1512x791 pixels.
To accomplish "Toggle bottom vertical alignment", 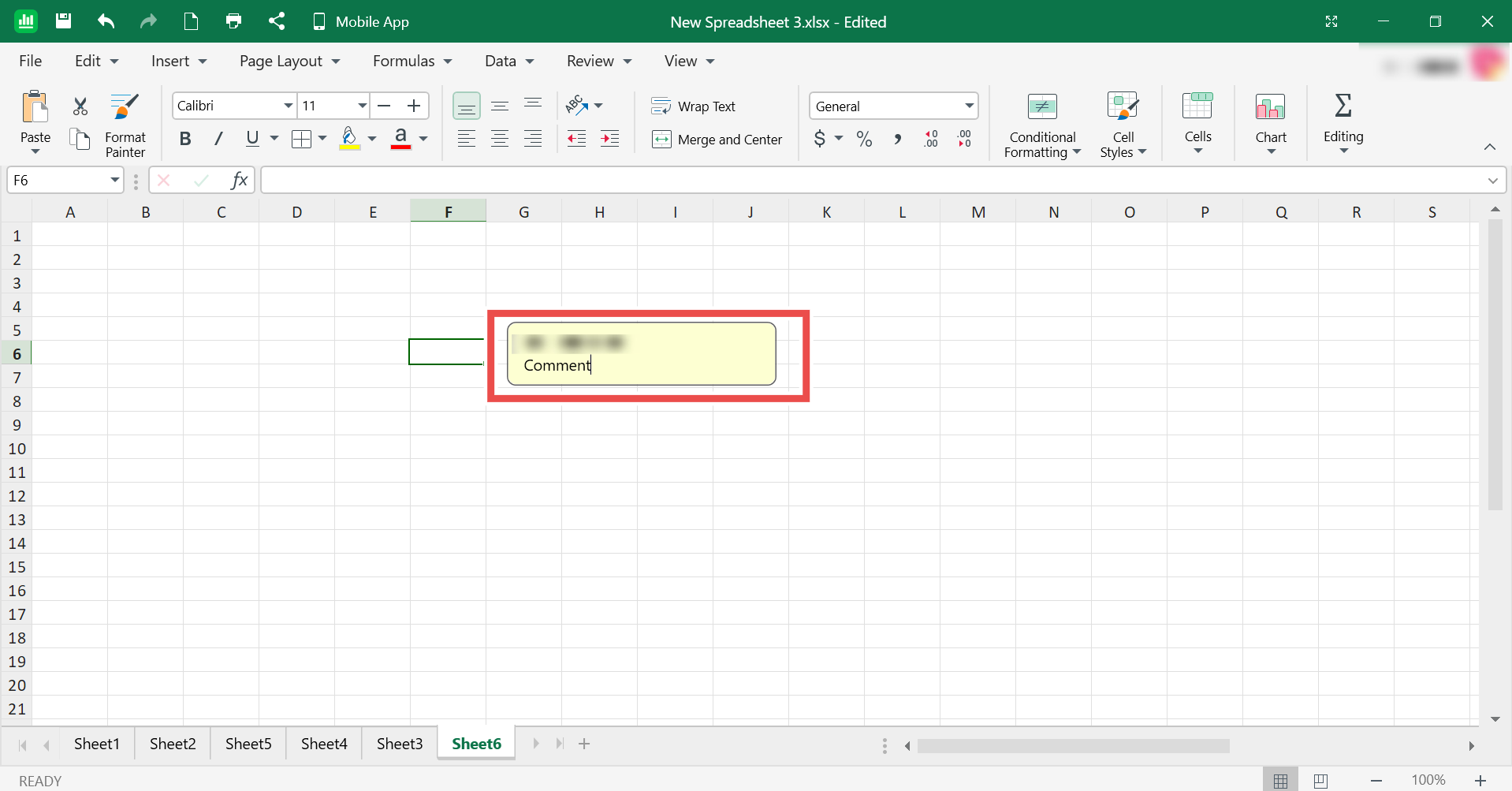I will (x=467, y=106).
